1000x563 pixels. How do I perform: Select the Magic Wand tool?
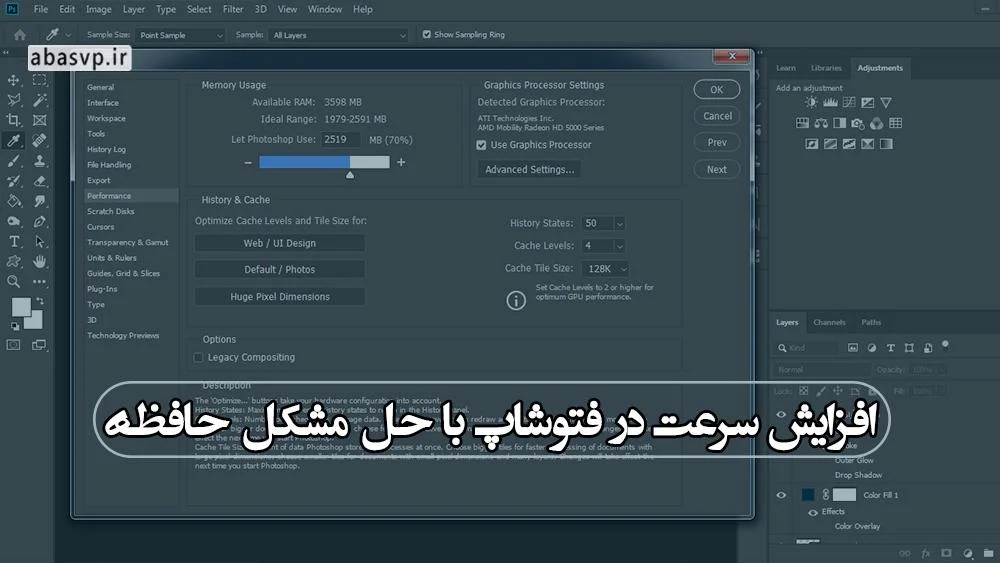click(40, 100)
